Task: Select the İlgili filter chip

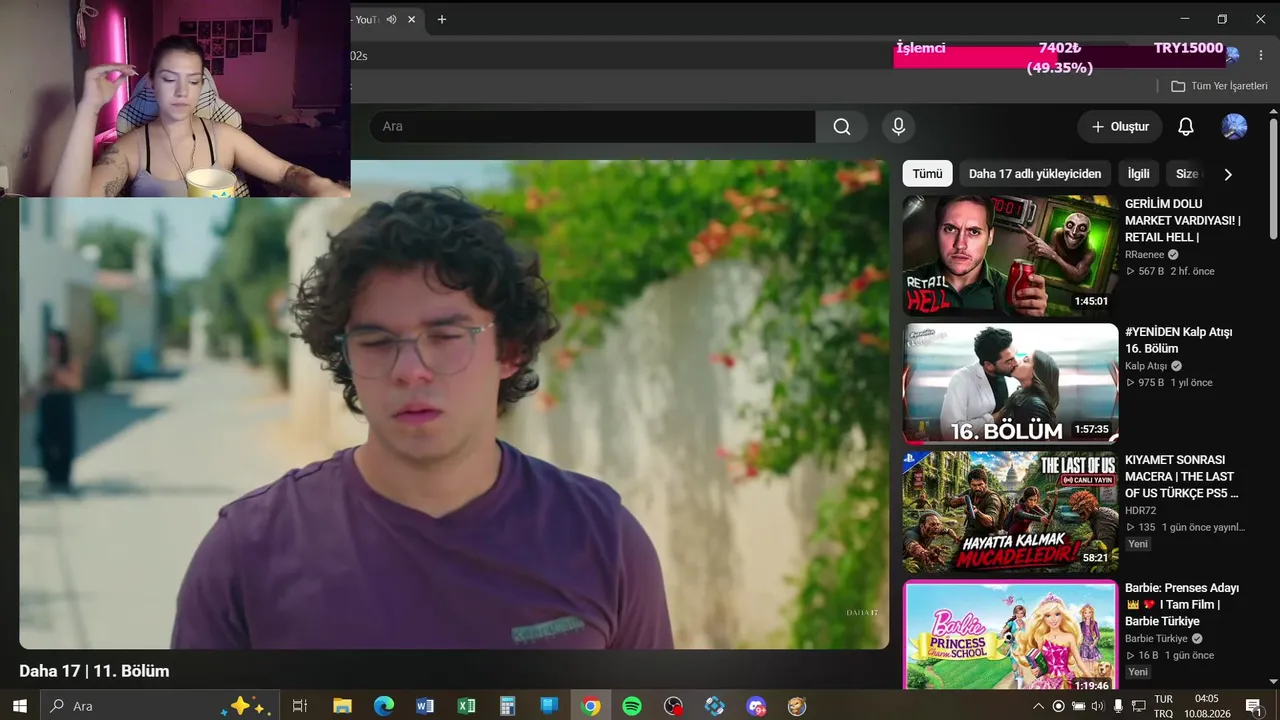Action: [x=1138, y=174]
